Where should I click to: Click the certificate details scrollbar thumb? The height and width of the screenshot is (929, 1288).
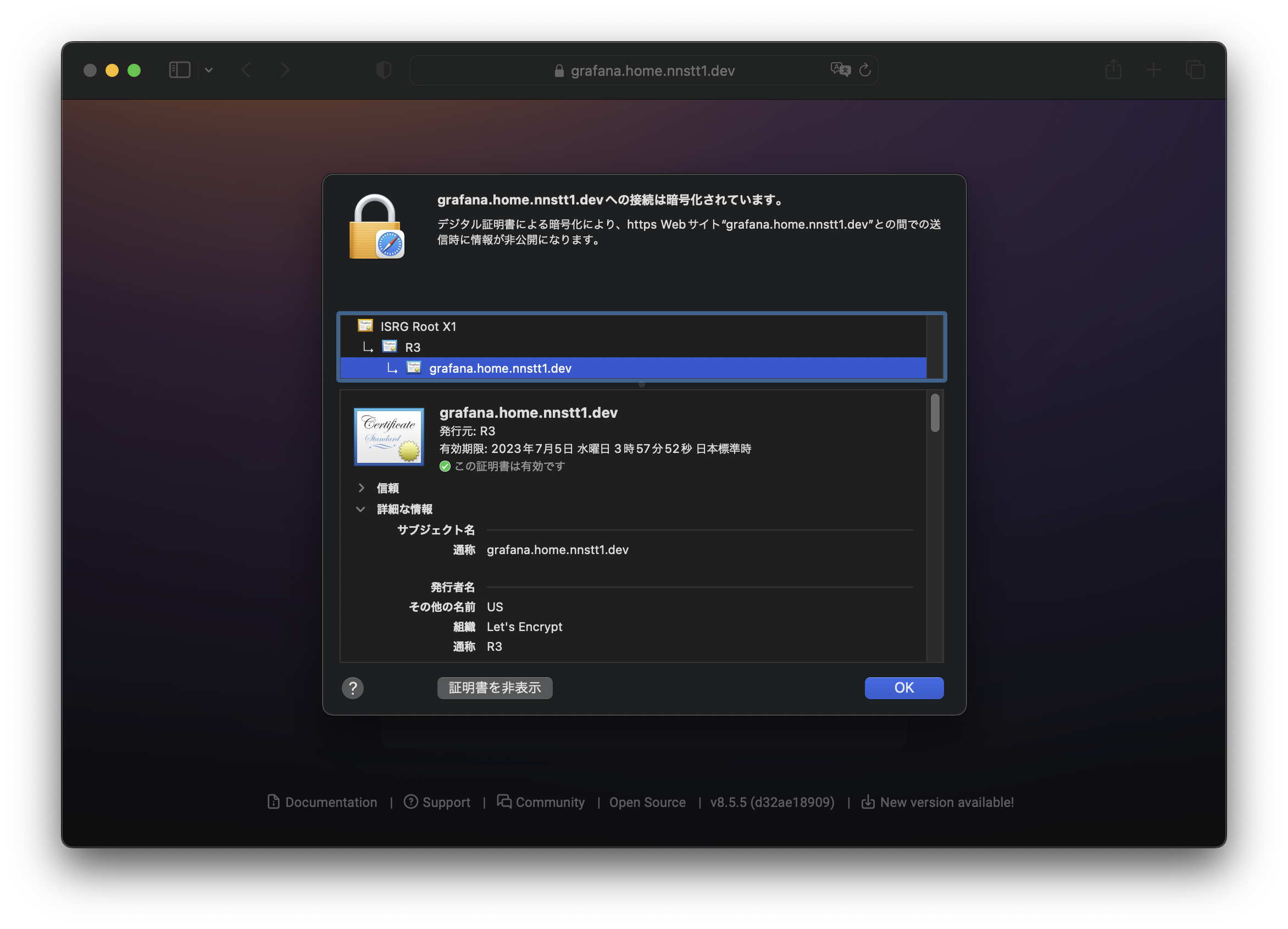coord(935,413)
